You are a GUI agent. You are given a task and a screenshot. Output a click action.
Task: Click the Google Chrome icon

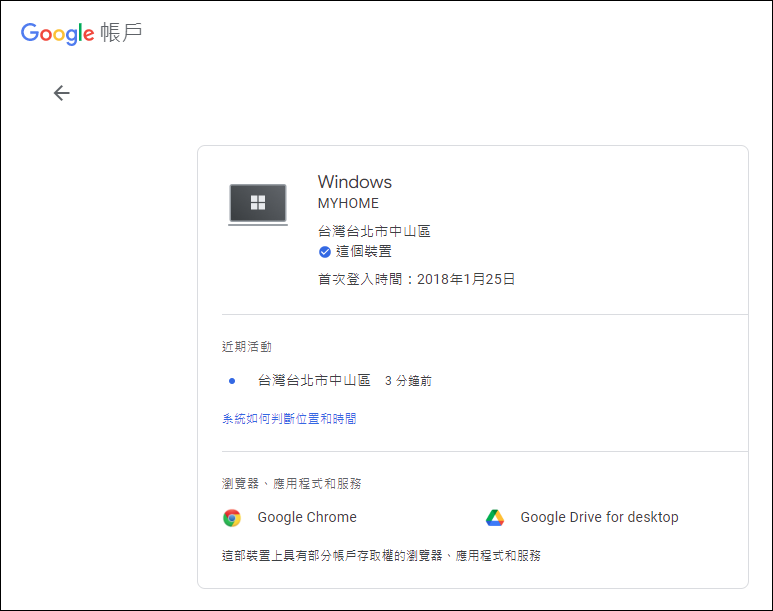tap(232, 518)
